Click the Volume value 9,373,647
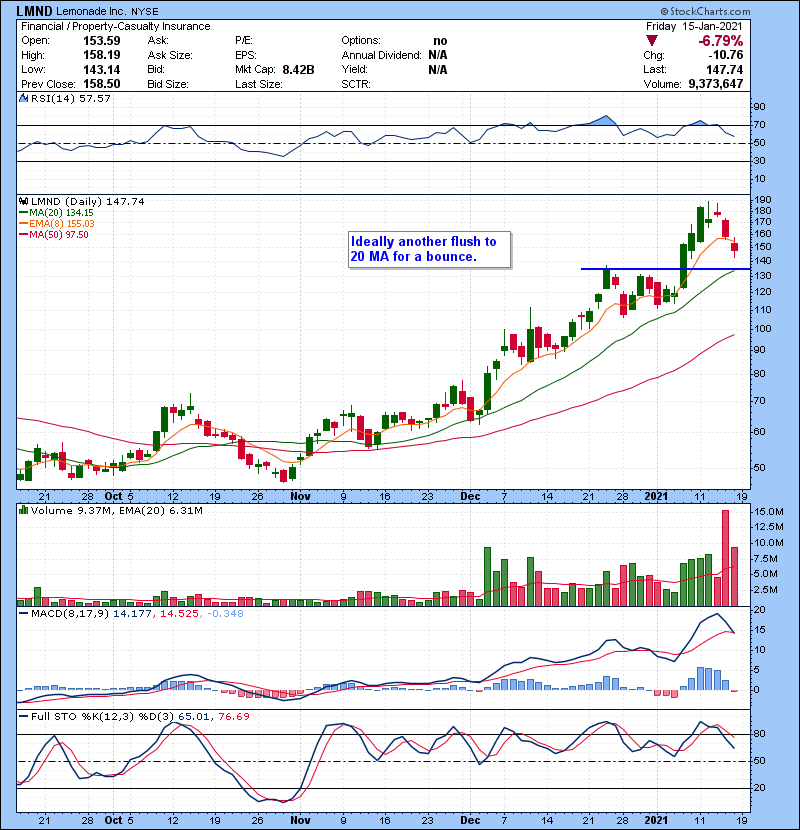This screenshot has width=800, height=830. (716, 84)
